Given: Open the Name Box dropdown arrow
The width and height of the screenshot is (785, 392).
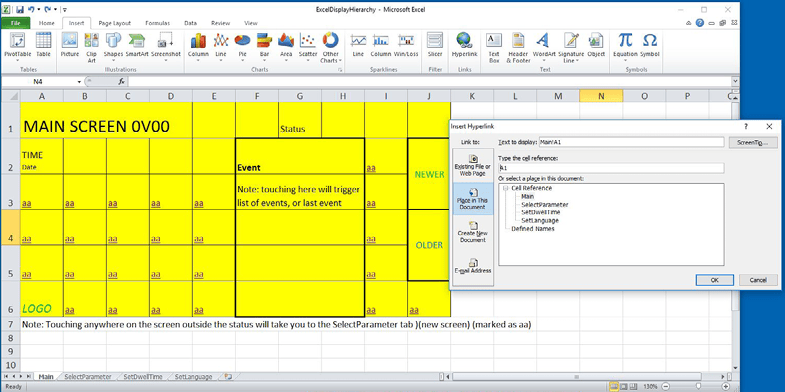Looking at the screenshot, I should 79,82.
